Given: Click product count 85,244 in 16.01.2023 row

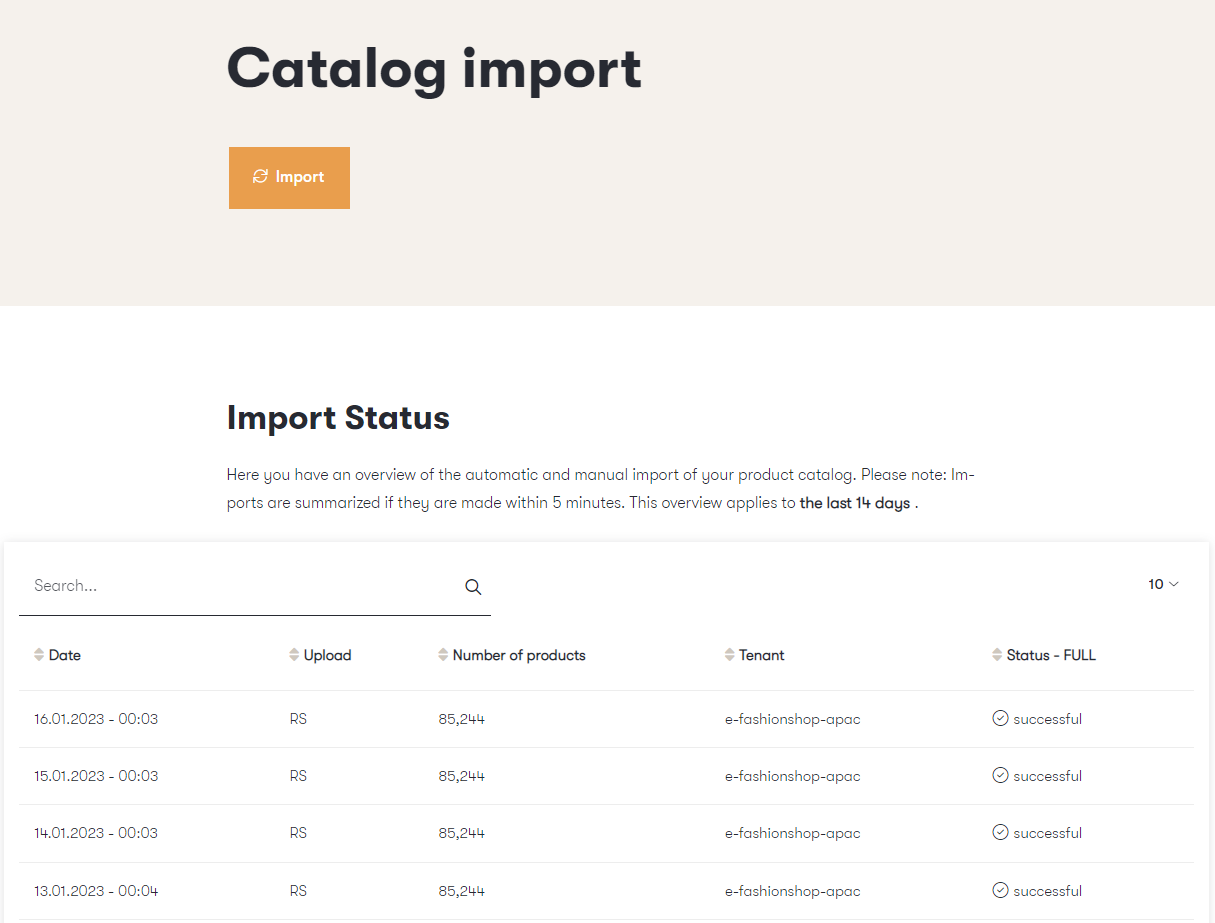Looking at the screenshot, I should tap(462, 719).
